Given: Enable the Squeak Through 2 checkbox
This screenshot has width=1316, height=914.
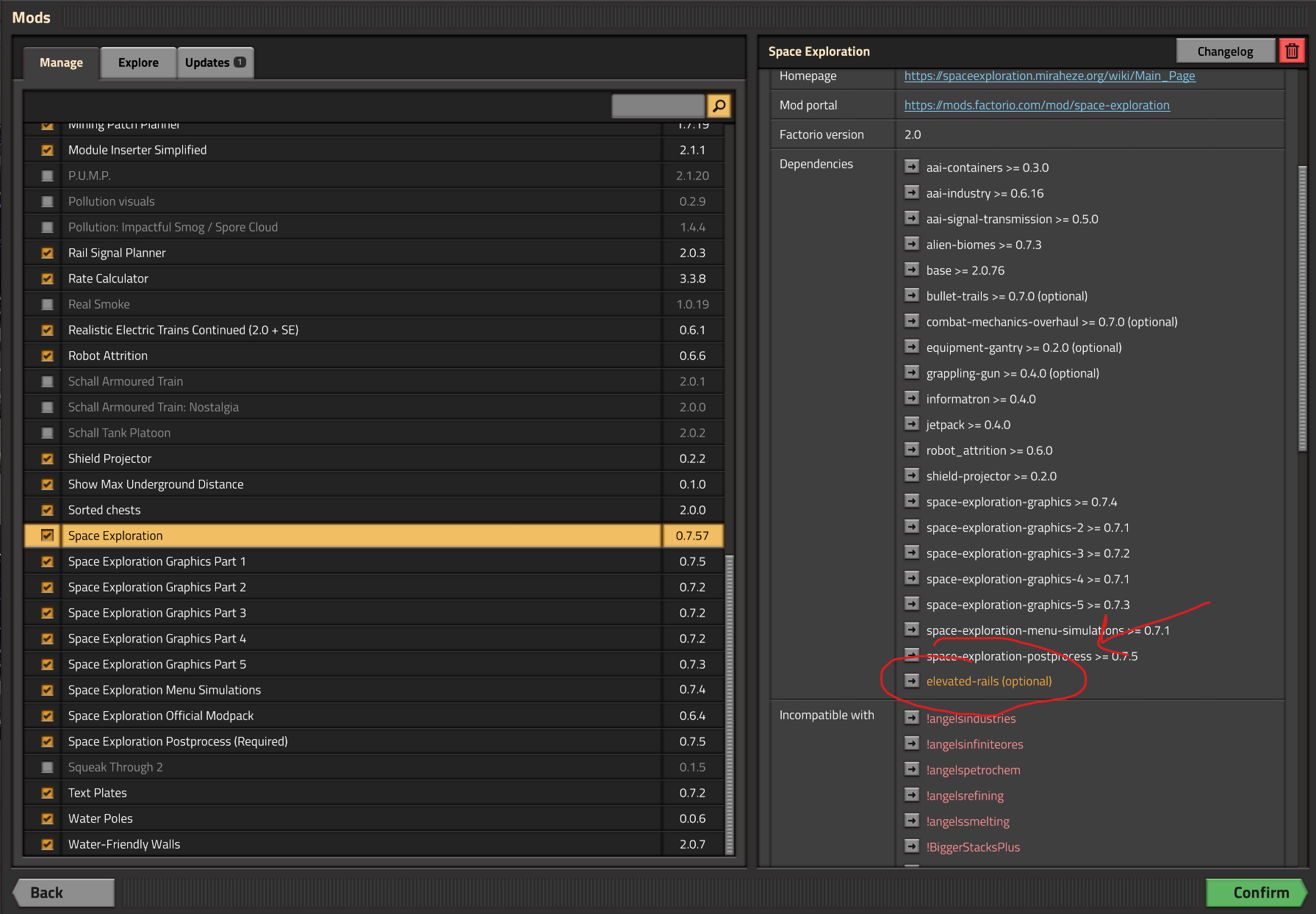Looking at the screenshot, I should [47, 767].
